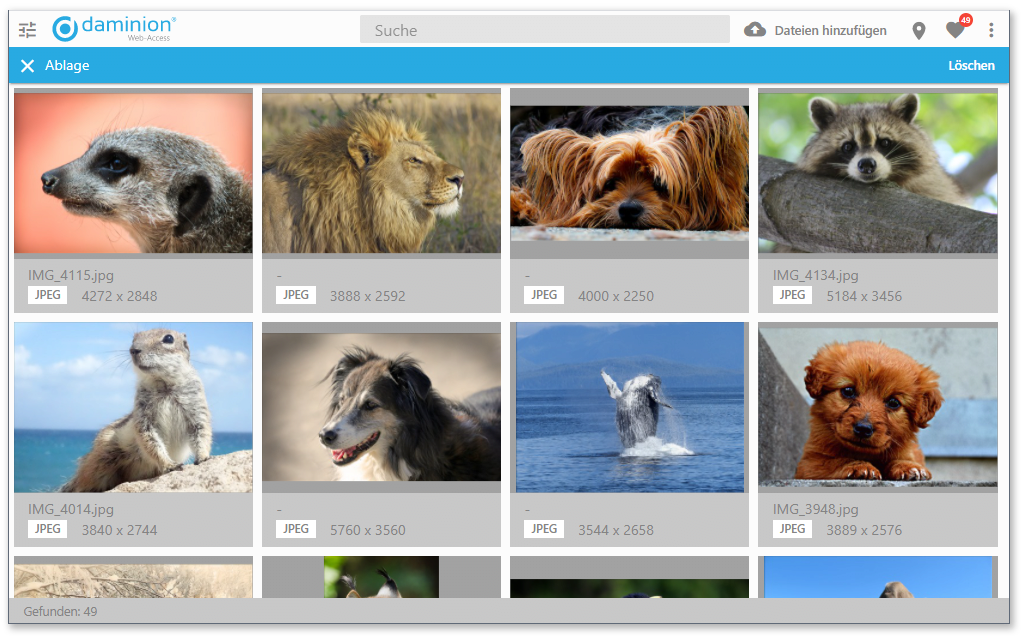1028x641 pixels.
Task: Open the red puppy thumbnail IMG_3948.jpg
Action: point(877,407)
